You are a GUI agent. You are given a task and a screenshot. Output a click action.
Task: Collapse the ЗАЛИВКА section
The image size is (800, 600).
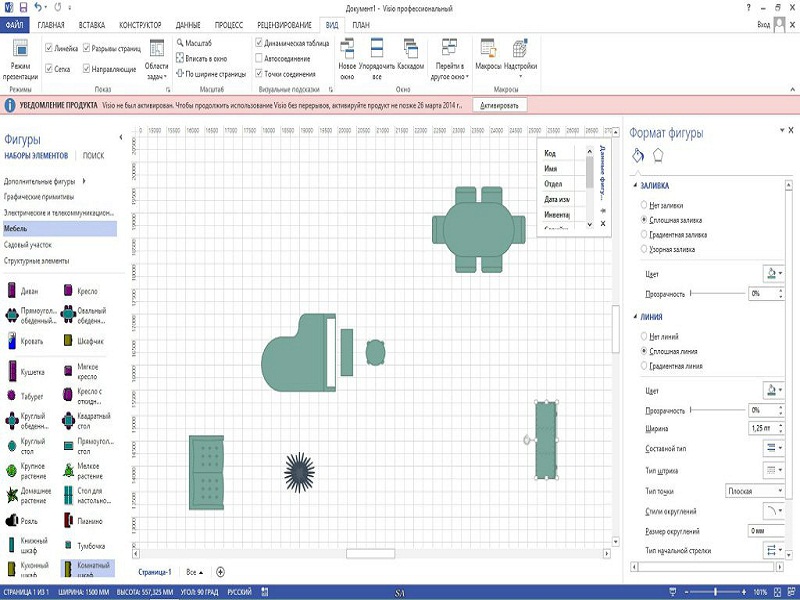[x=634, y=186]
